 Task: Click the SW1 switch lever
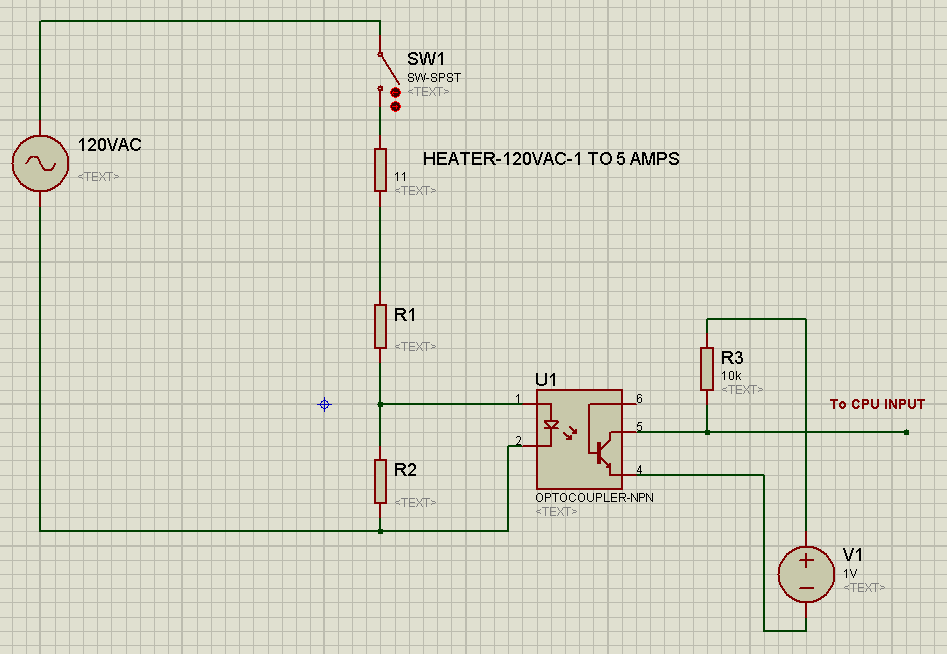point(385,70)
